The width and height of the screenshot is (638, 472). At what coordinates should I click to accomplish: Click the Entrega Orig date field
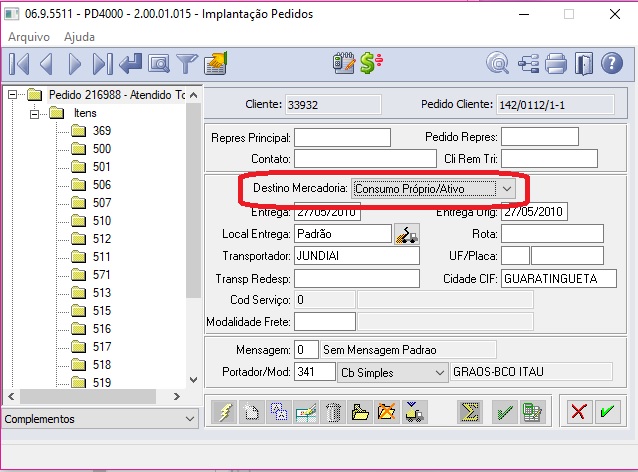click(534, 212)
